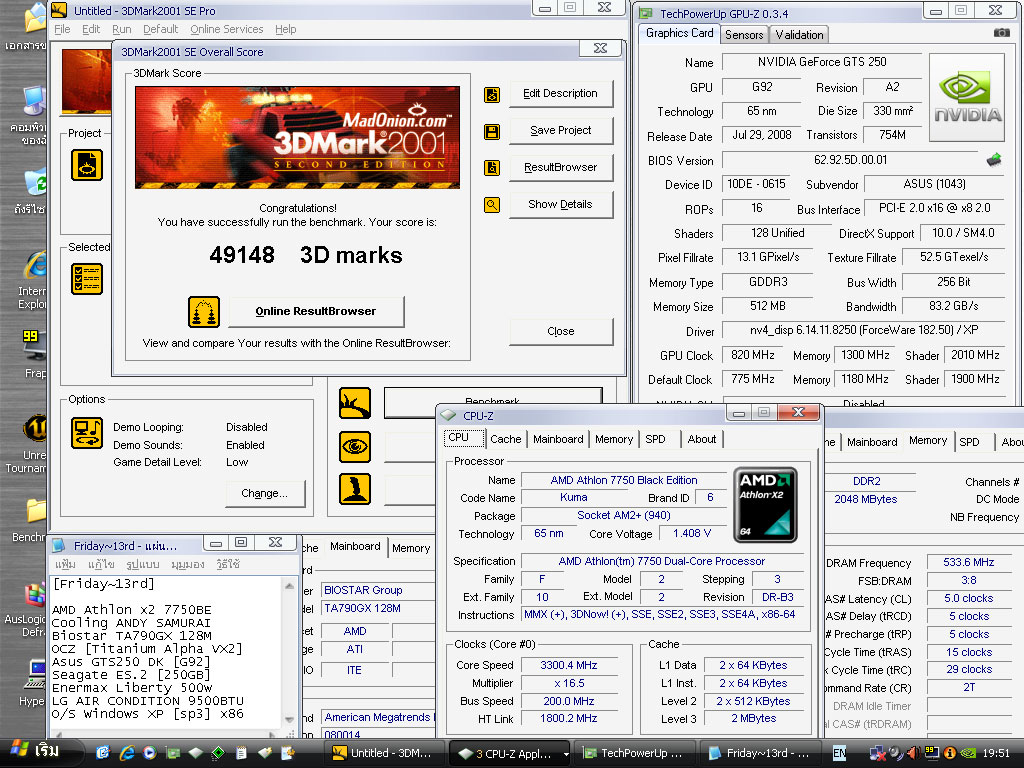Viewport: 1024px width, 768px height.
Task: Click the Save Project floppy disk icon
Action: click(x=492, y=131)
